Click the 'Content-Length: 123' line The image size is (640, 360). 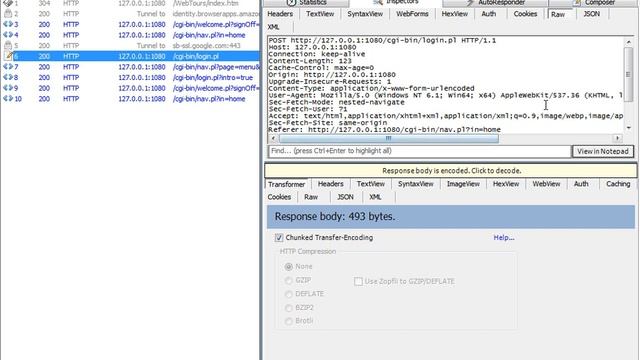pyautogui.click(x=310, y=61)
